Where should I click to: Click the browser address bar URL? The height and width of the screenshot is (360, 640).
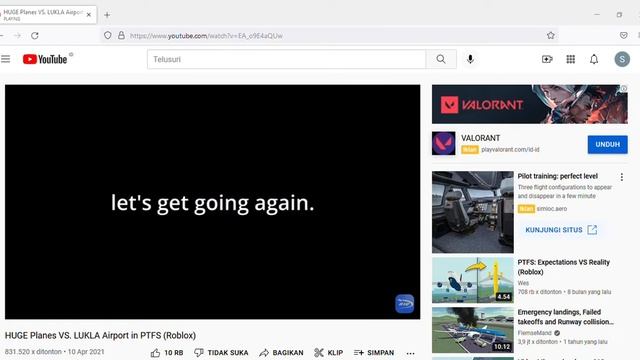coord(206,36)
